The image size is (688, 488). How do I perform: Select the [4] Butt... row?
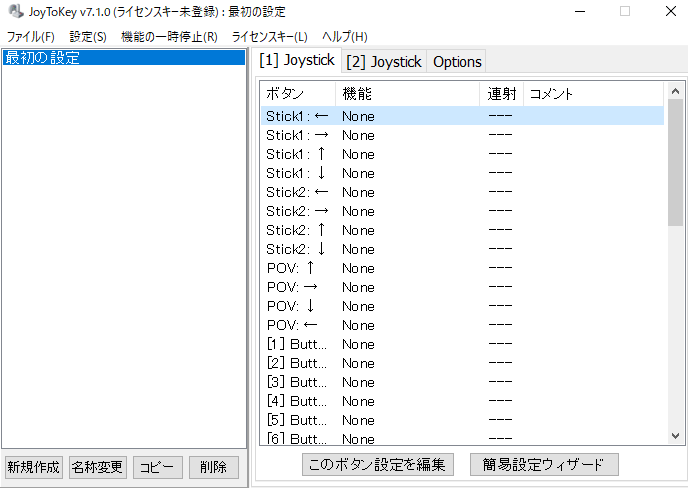462,401
